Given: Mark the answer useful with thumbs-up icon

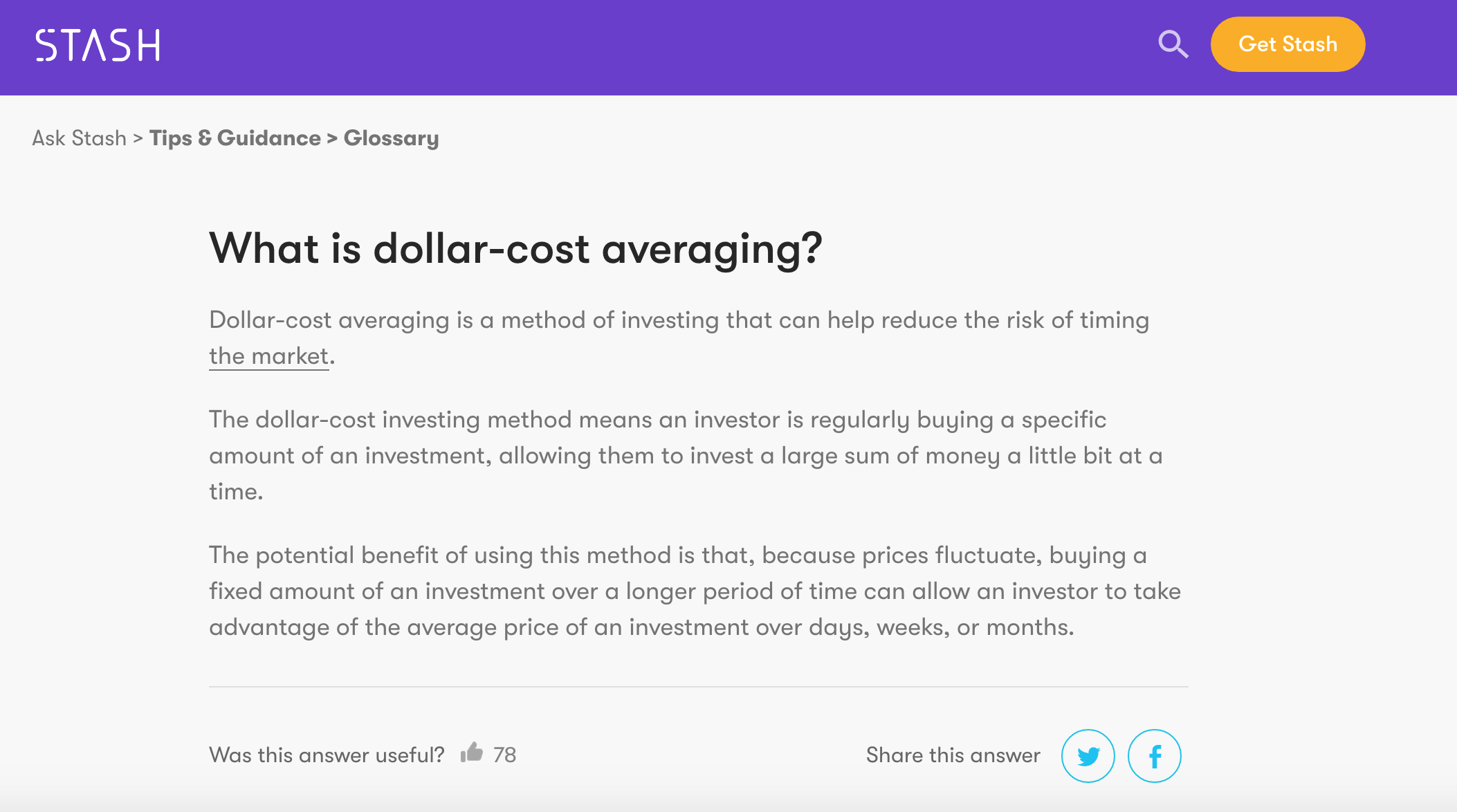Looking at the screenshot, I should point(472,753).
